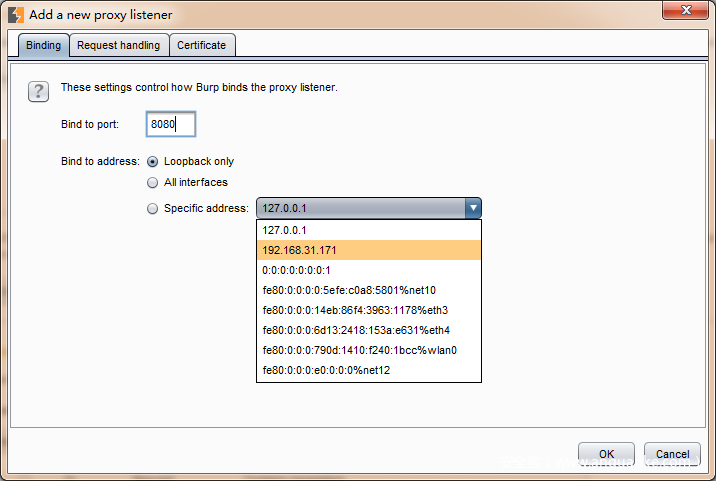Click the Burp logo in title bar
Image resolution: width=716 pixels, height=481 pixels.
pos(15,14)
